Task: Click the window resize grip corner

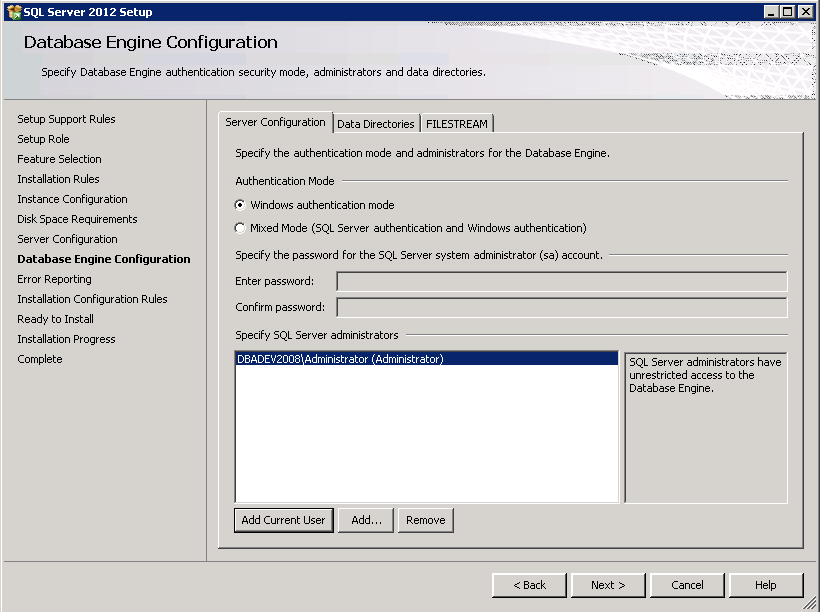Action: (811, 604)
